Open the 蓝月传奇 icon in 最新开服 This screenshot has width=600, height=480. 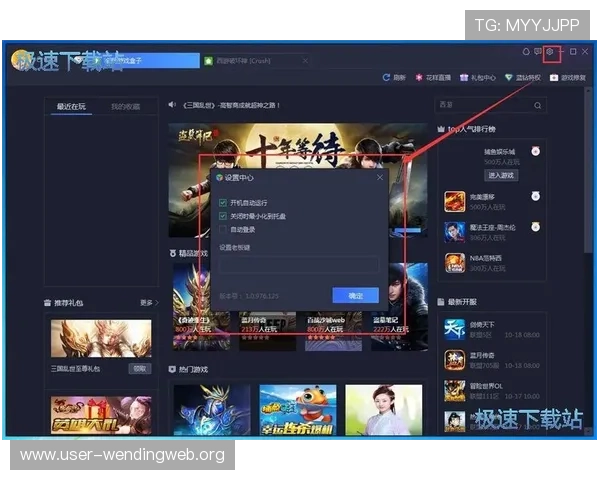tap(455, 360)
